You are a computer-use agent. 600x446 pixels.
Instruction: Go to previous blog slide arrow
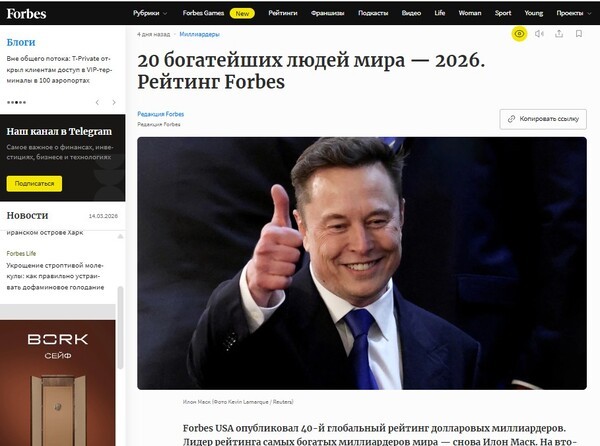tap(97, 102)
